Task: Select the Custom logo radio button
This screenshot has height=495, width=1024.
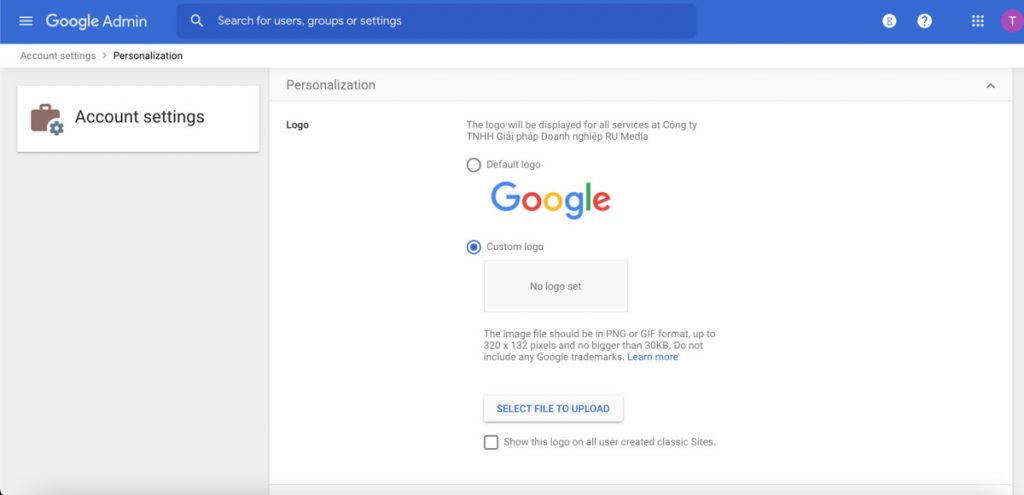Action: (473, 248)
